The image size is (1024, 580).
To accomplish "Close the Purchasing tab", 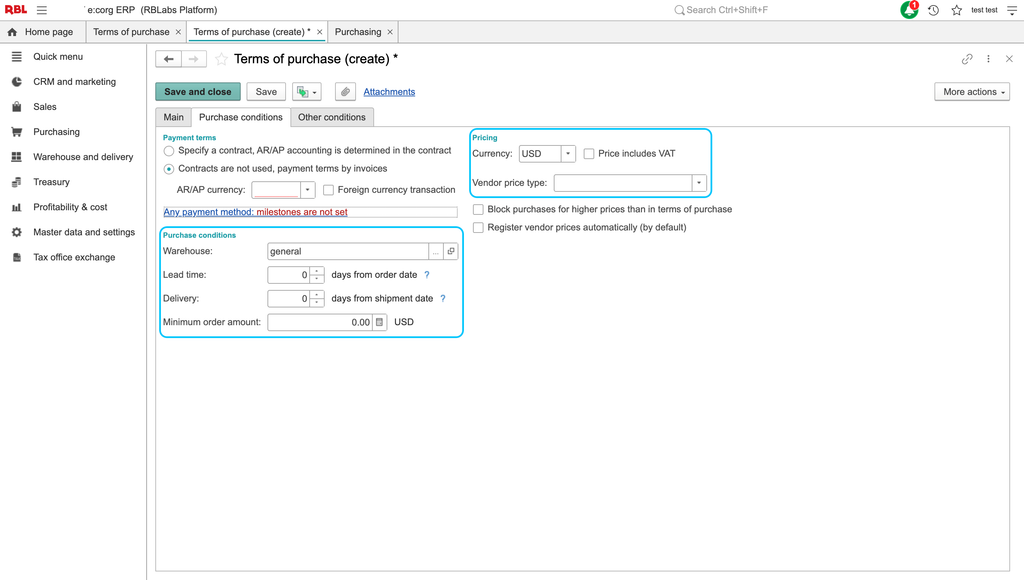I will 390,32.
